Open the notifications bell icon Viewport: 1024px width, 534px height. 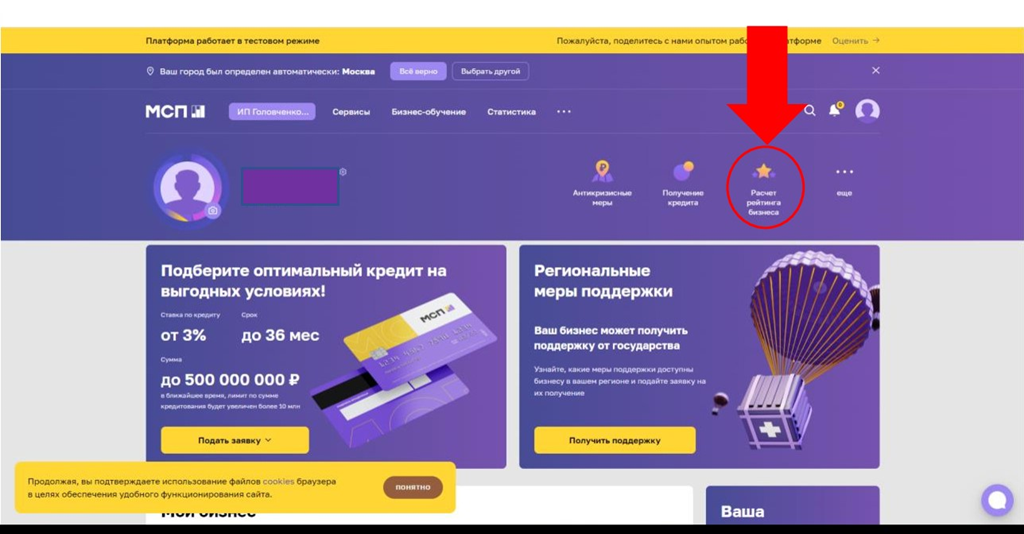[835, 110]
